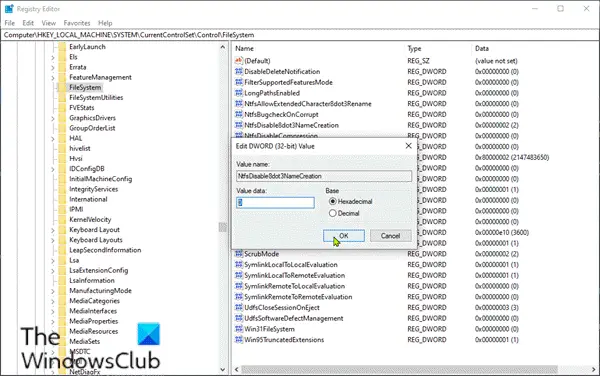Click the tree pane scroll down arrow
This screenshot has width=600, height=376.
point(223,369)
